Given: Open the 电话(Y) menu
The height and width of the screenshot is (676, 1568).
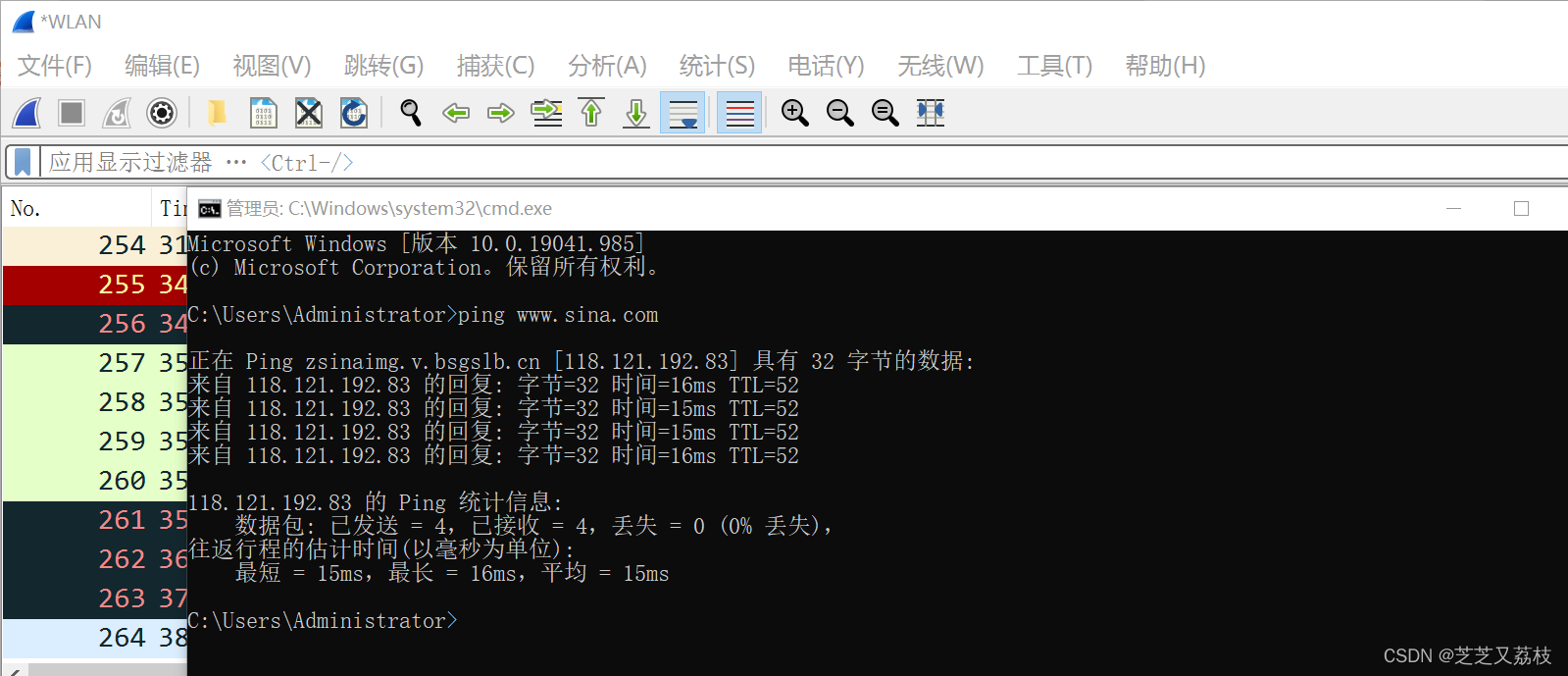Looking at the screenshot, I should [826, 66].
